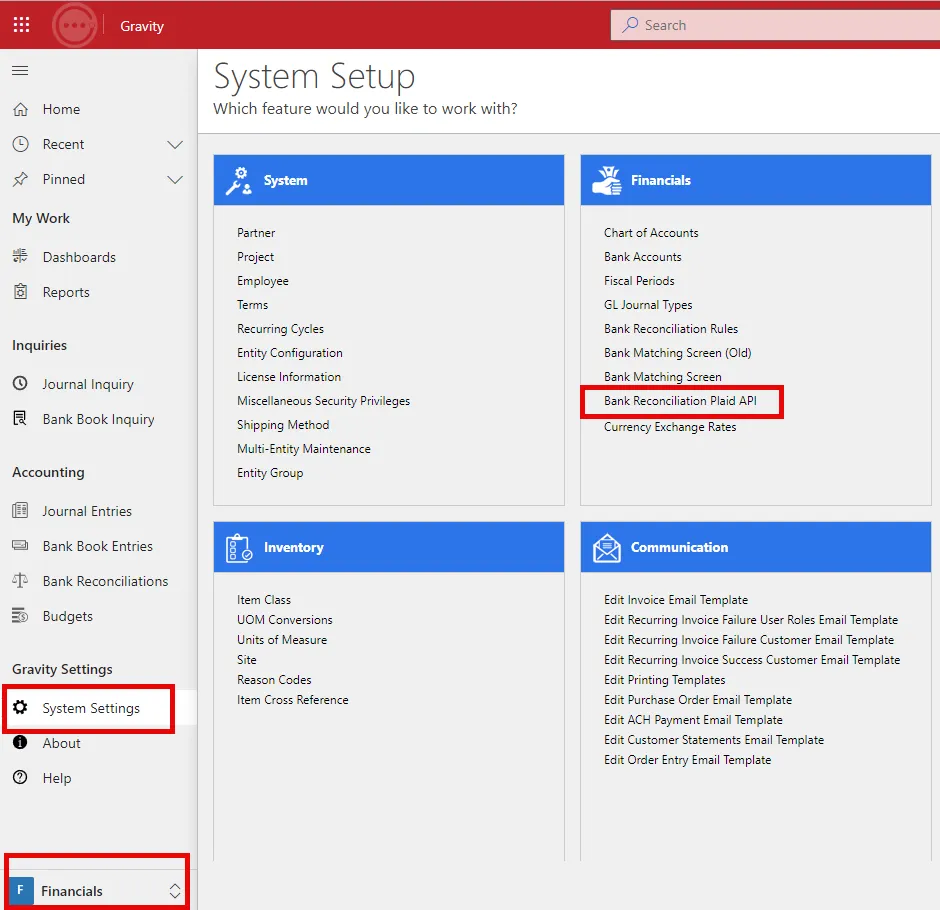Click the Pinned pushpin icon
Viewport: 940px width, 910px height.
point(20,179)
